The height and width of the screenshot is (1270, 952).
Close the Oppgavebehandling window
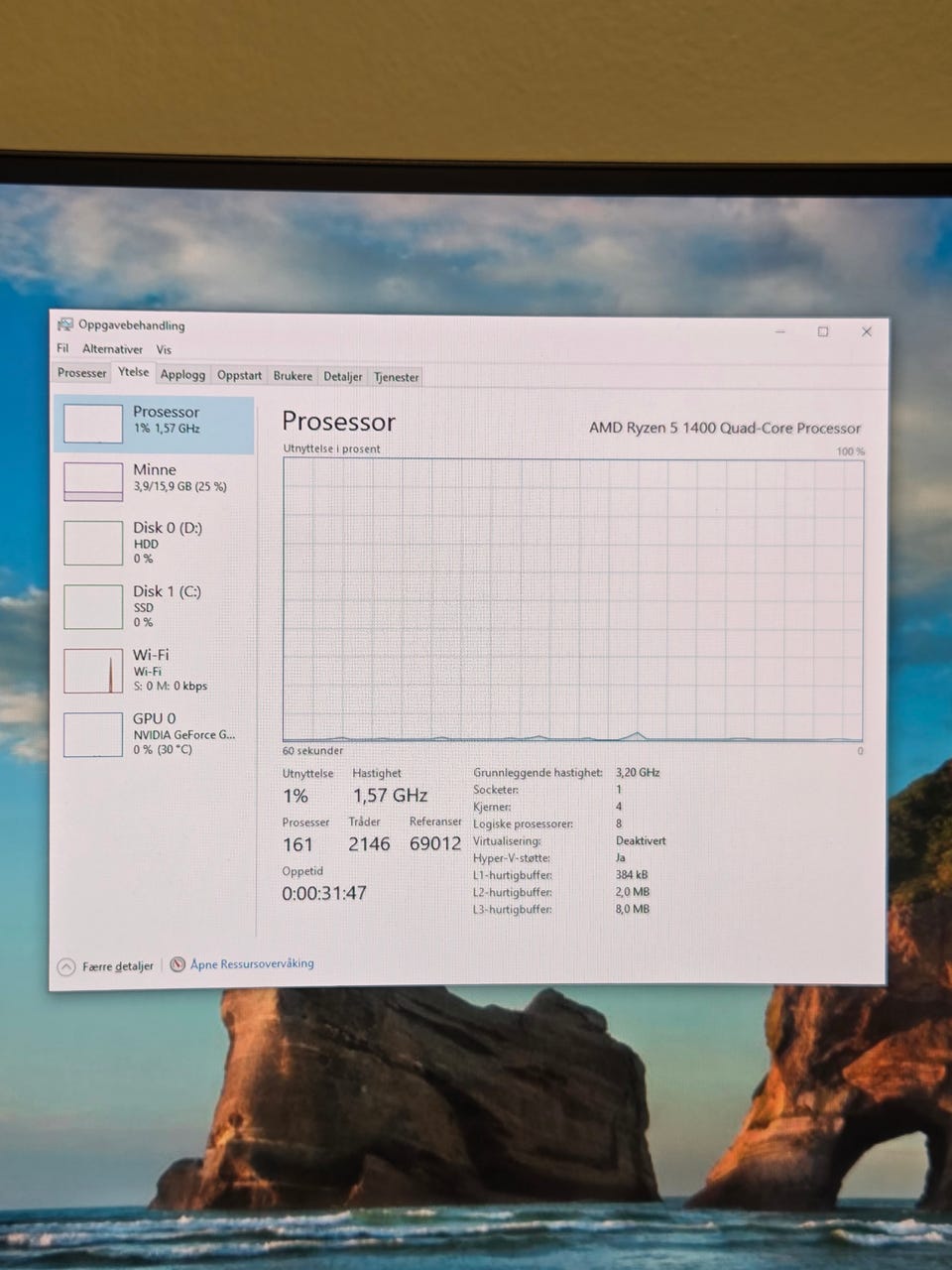click(x=867, y=331)
